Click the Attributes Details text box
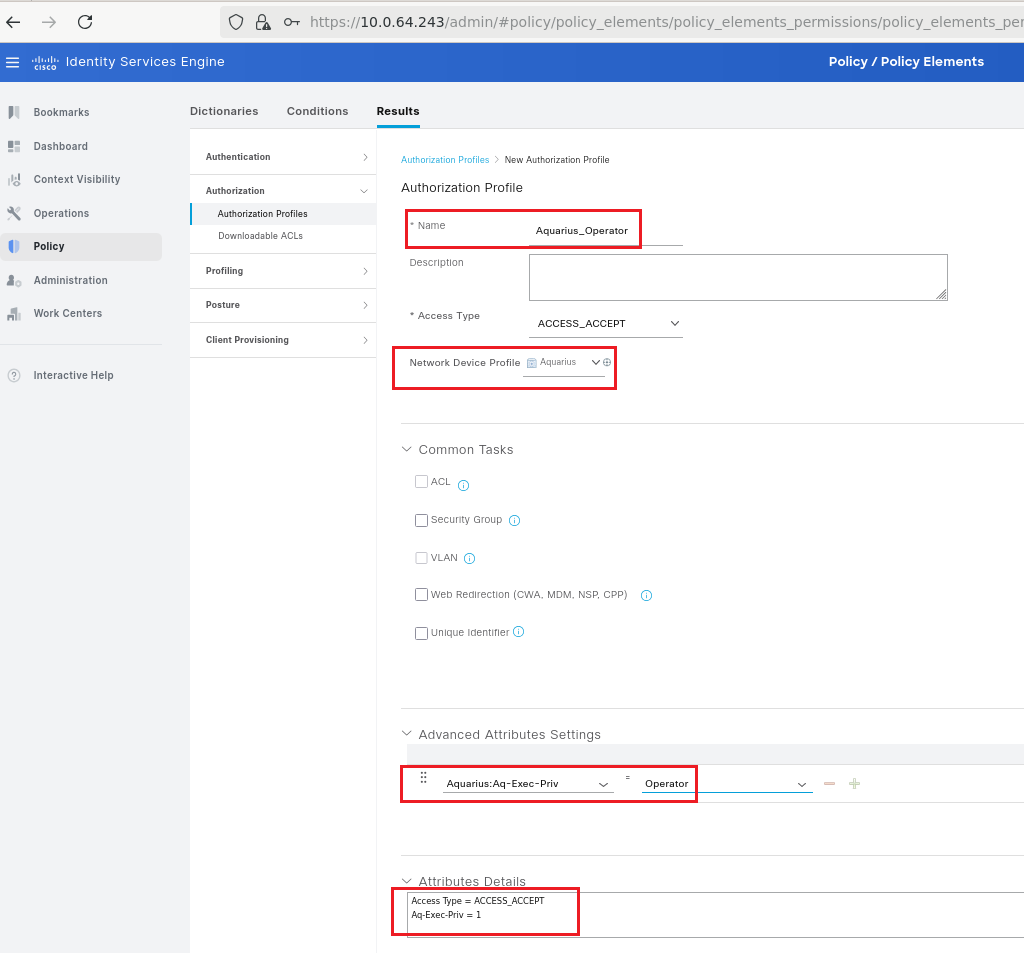The height and width of the screenshot is (953, 1024). [x=715, y=914]
